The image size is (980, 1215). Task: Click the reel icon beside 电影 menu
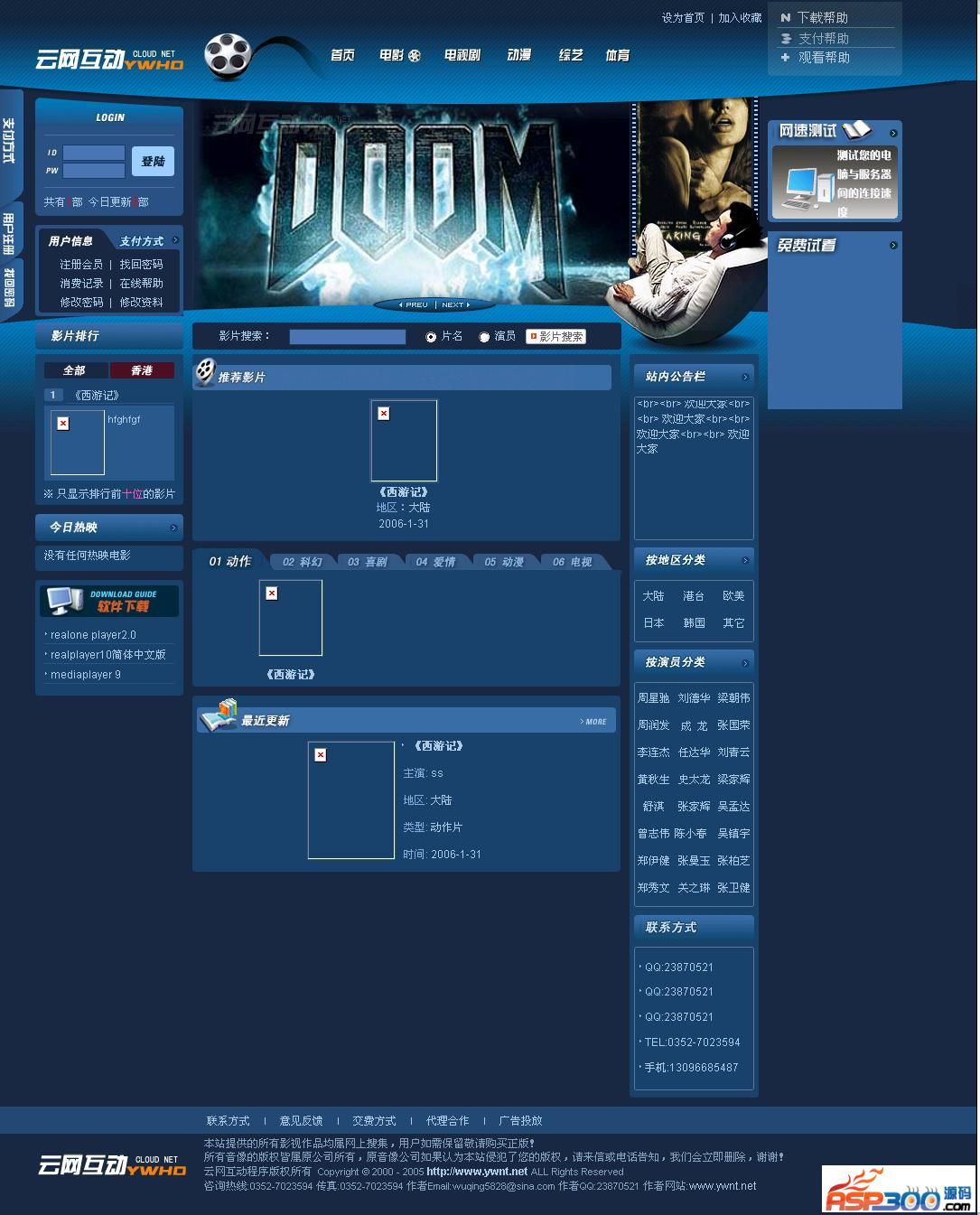click(415, 56)
